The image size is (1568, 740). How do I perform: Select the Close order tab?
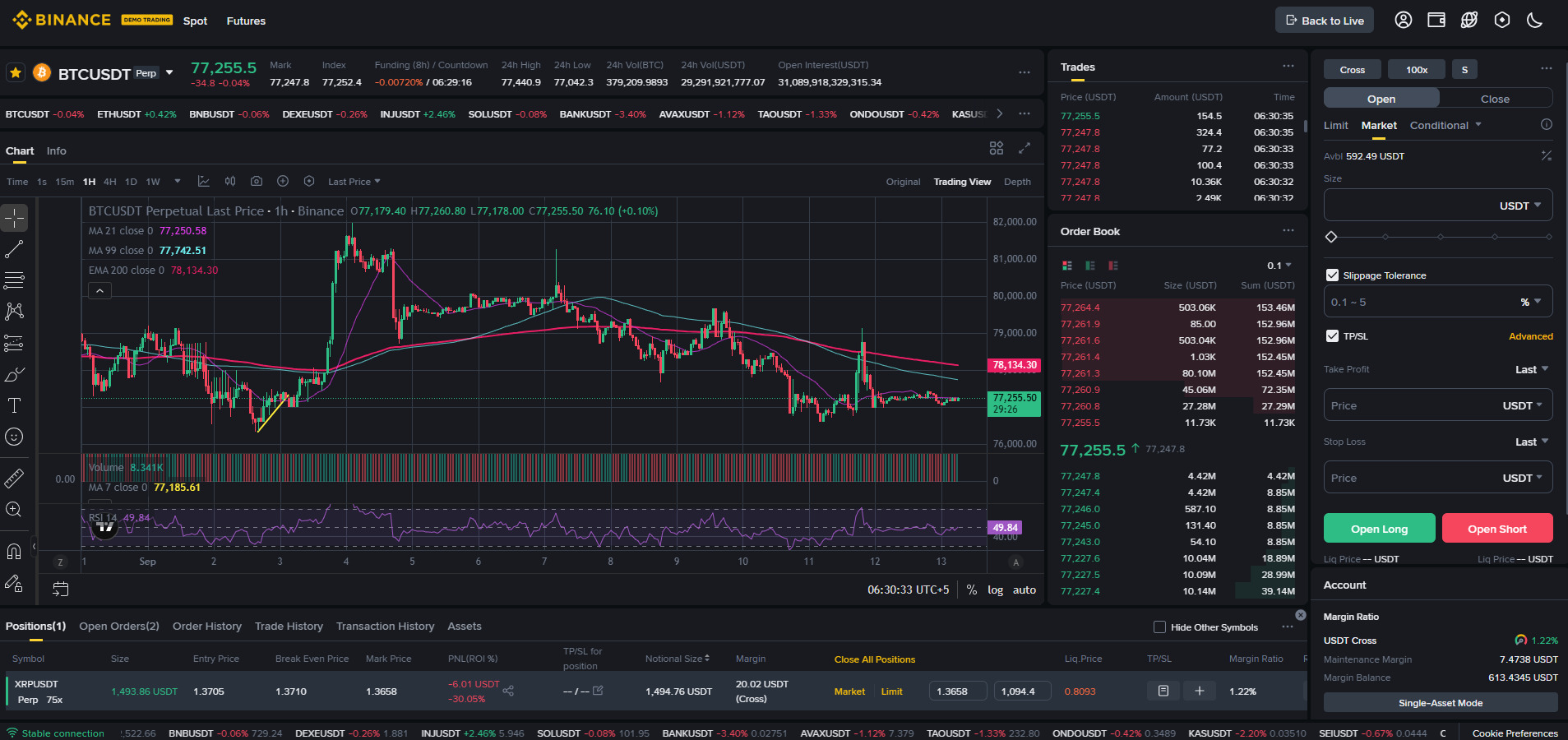pos(1495,99)
